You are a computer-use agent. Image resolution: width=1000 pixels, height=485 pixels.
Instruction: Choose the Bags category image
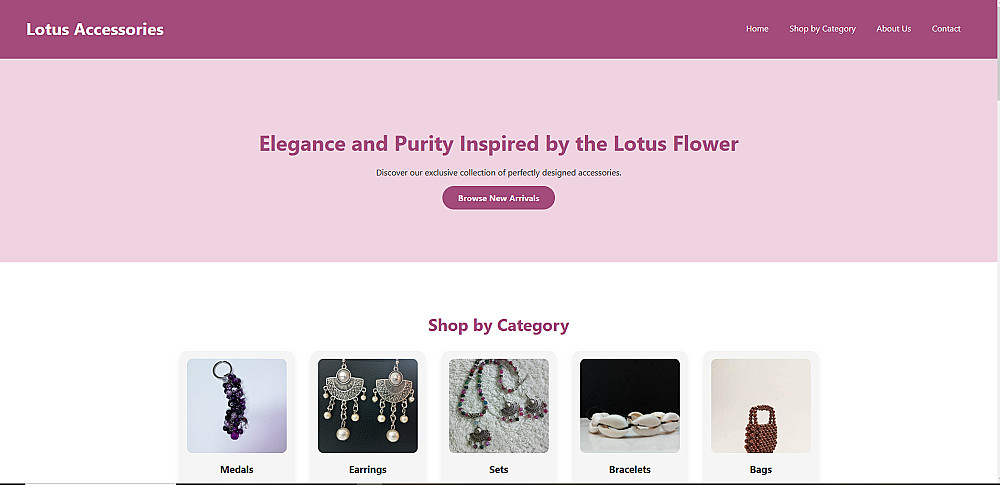(760, 406)
